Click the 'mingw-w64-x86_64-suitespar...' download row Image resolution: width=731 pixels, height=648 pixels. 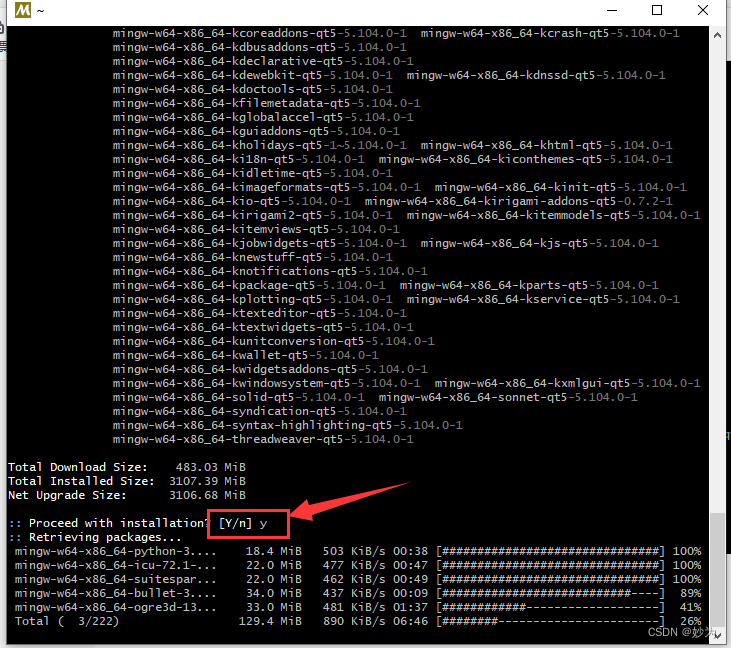[x=358, y=579]
